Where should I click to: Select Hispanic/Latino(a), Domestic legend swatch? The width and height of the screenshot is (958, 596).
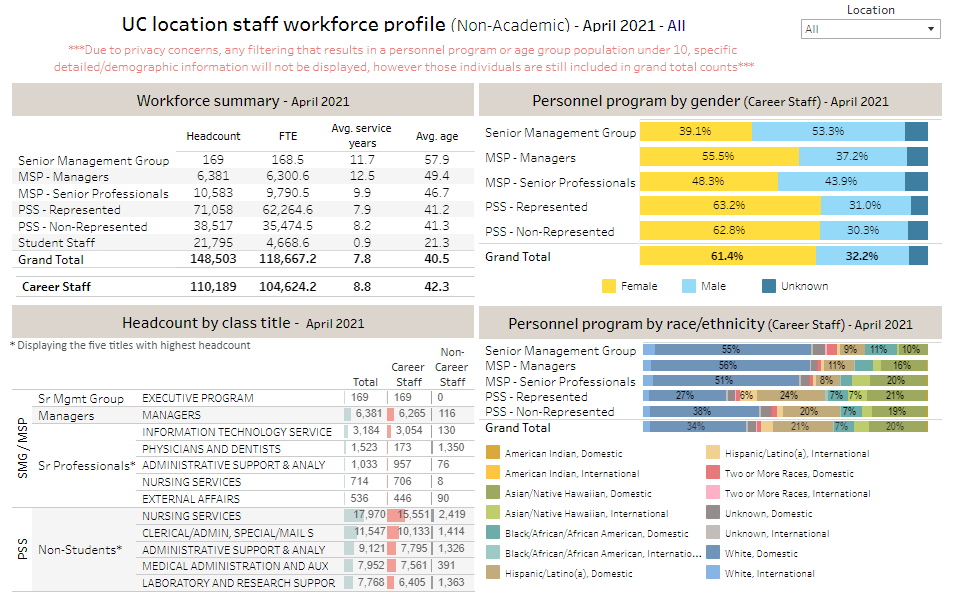492,573
